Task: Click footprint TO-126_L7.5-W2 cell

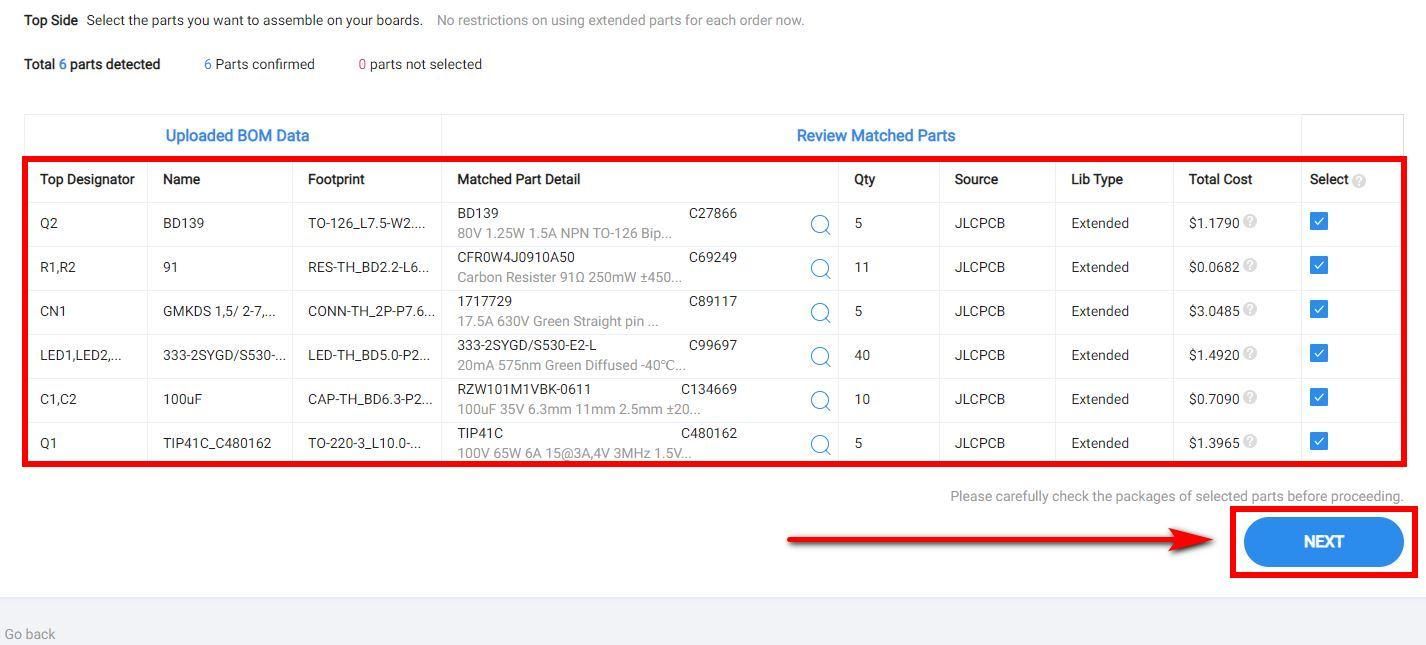Action: (x=367, y=223)
